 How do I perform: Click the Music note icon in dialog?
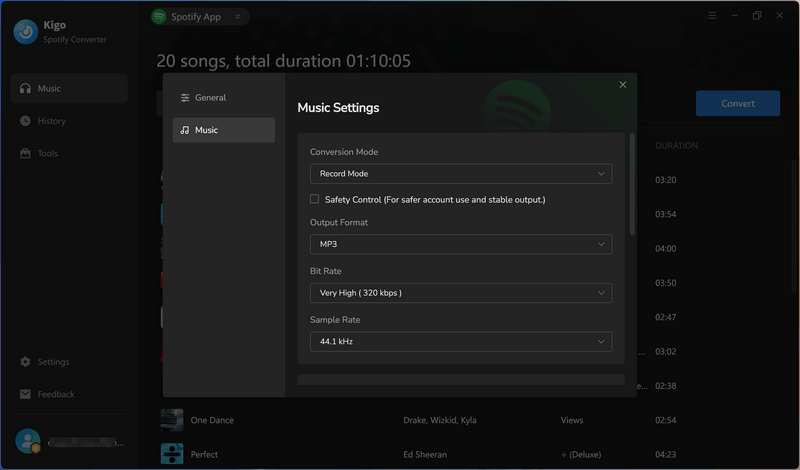(185, 130)
